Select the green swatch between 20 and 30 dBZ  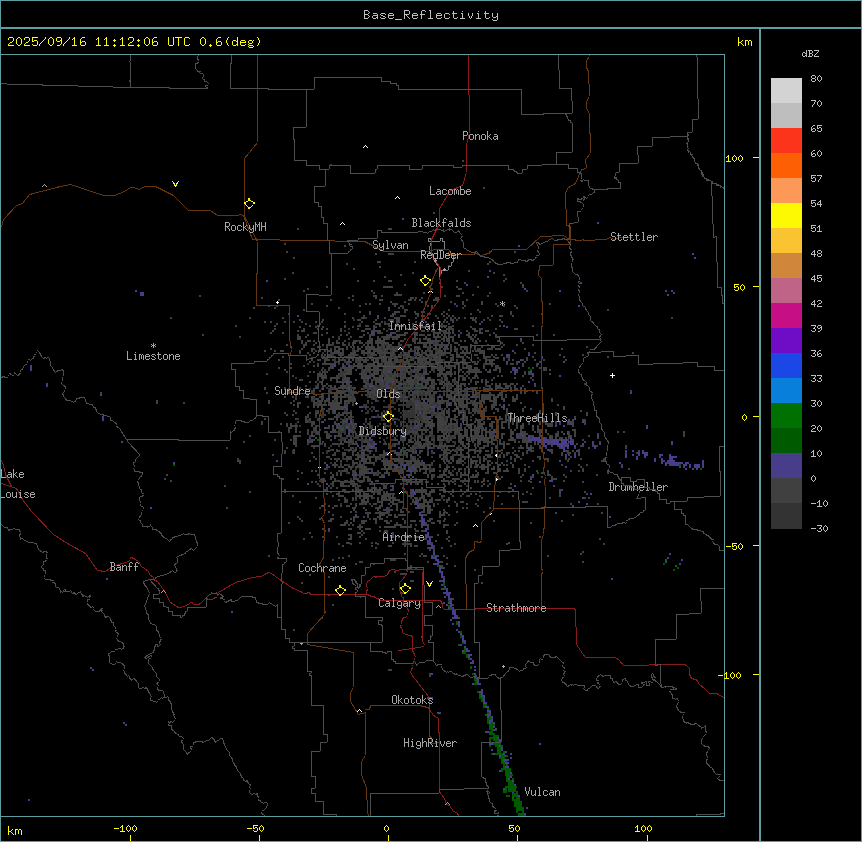point(786,415)
